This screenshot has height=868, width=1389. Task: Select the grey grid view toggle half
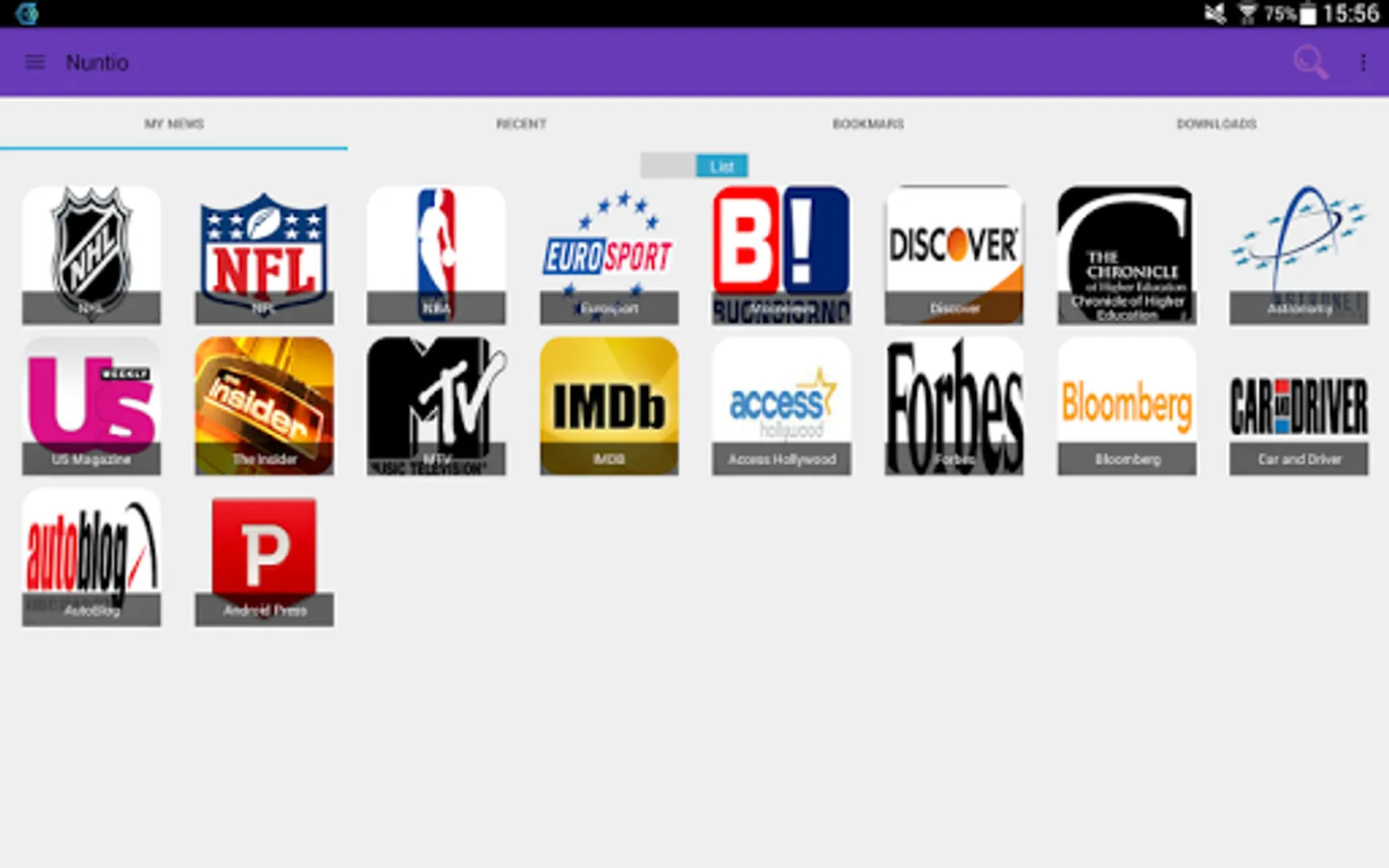coord(667,166)
